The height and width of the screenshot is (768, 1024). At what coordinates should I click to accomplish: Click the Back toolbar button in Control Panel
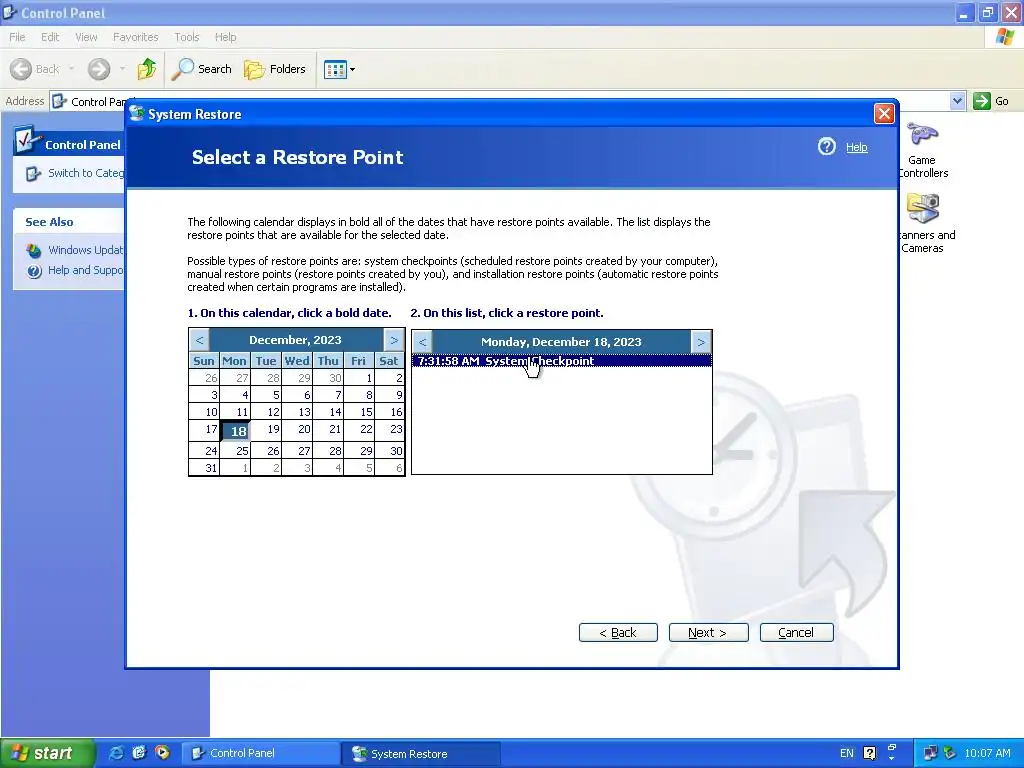pyautogui.click(x=35, y=69)
